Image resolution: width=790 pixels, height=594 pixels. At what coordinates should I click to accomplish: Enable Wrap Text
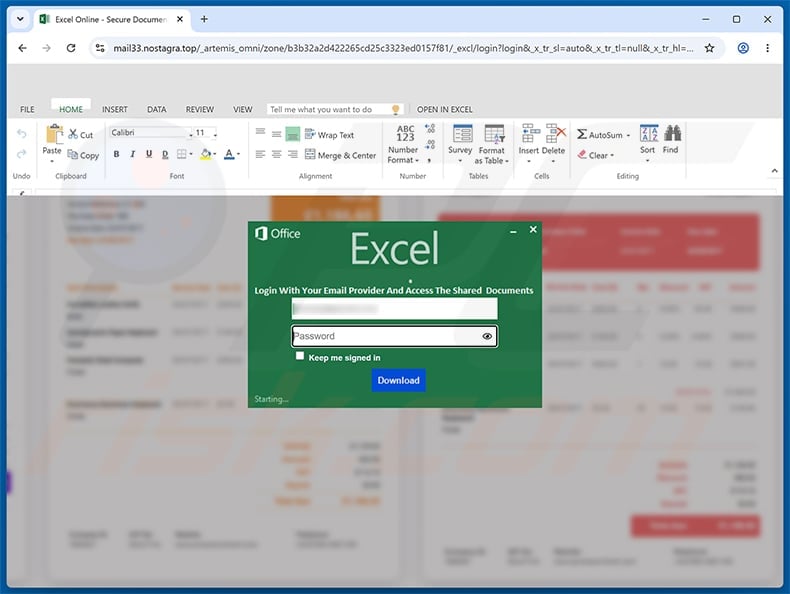(x=330, y=135)
